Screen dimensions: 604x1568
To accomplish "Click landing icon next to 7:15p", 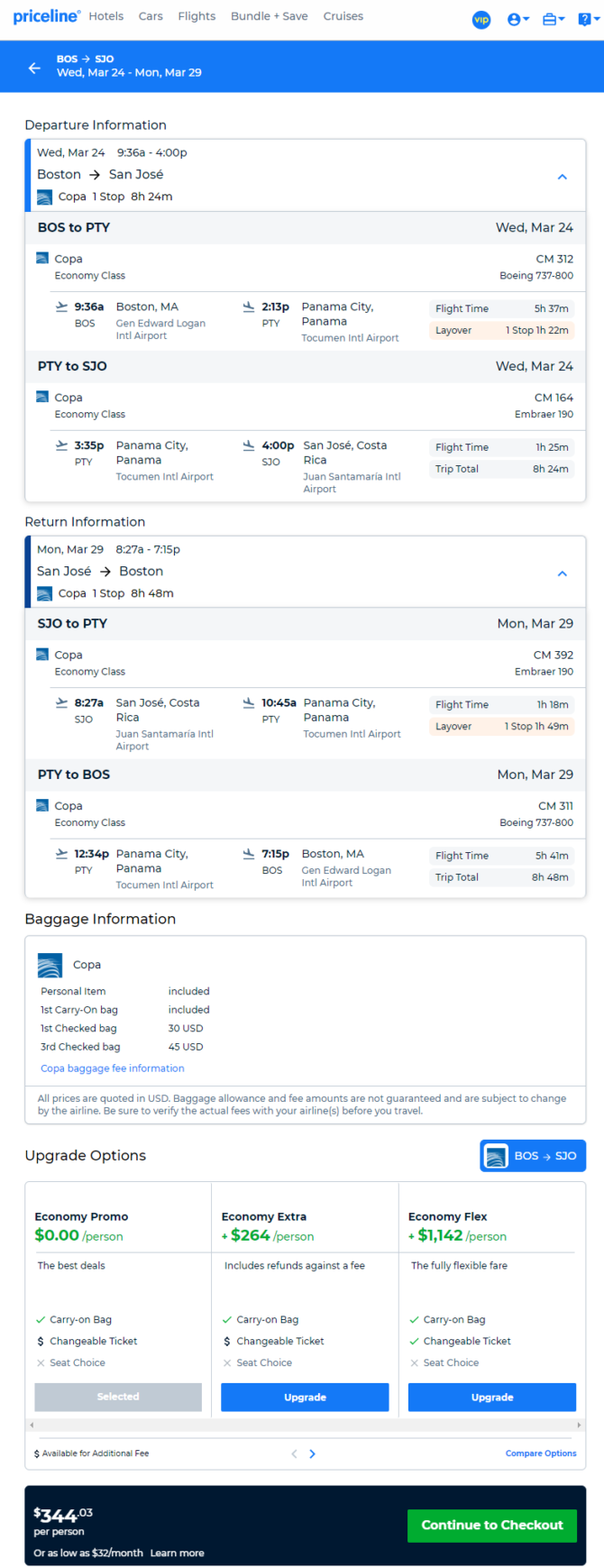I will point(249,853).
